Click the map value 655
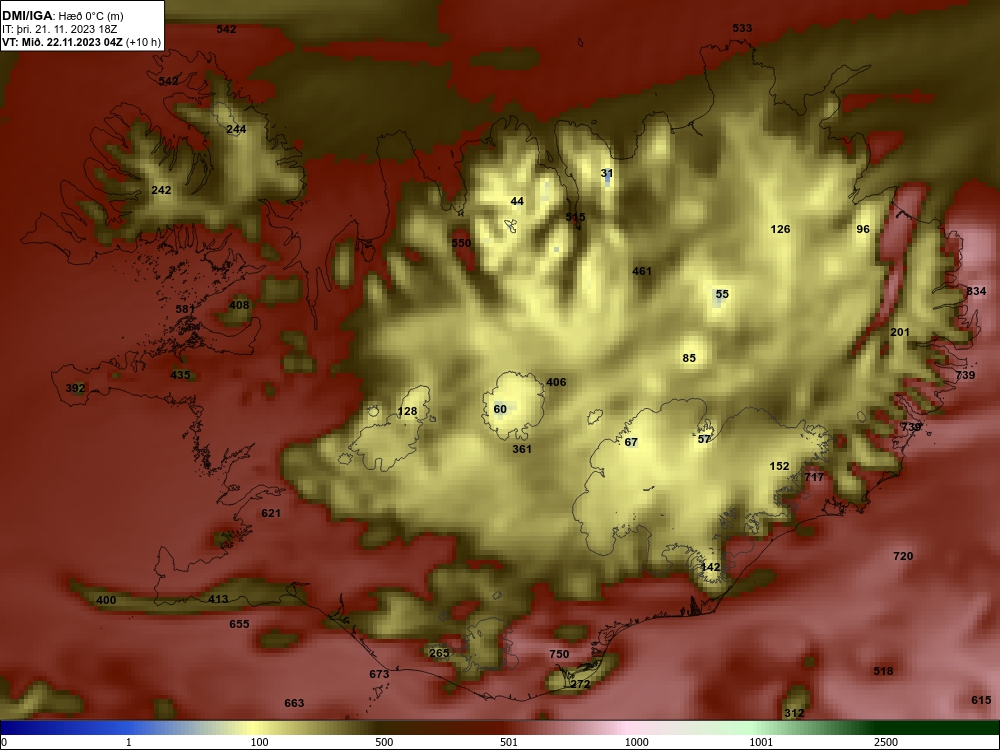 click(239, 624)
